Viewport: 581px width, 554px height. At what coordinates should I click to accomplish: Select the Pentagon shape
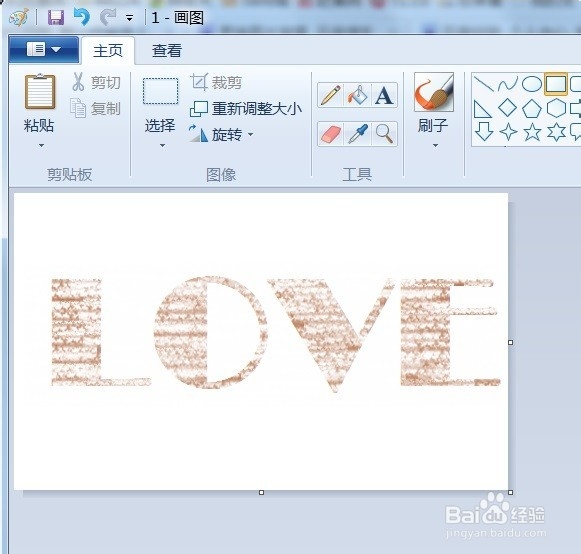click(532, 109)
